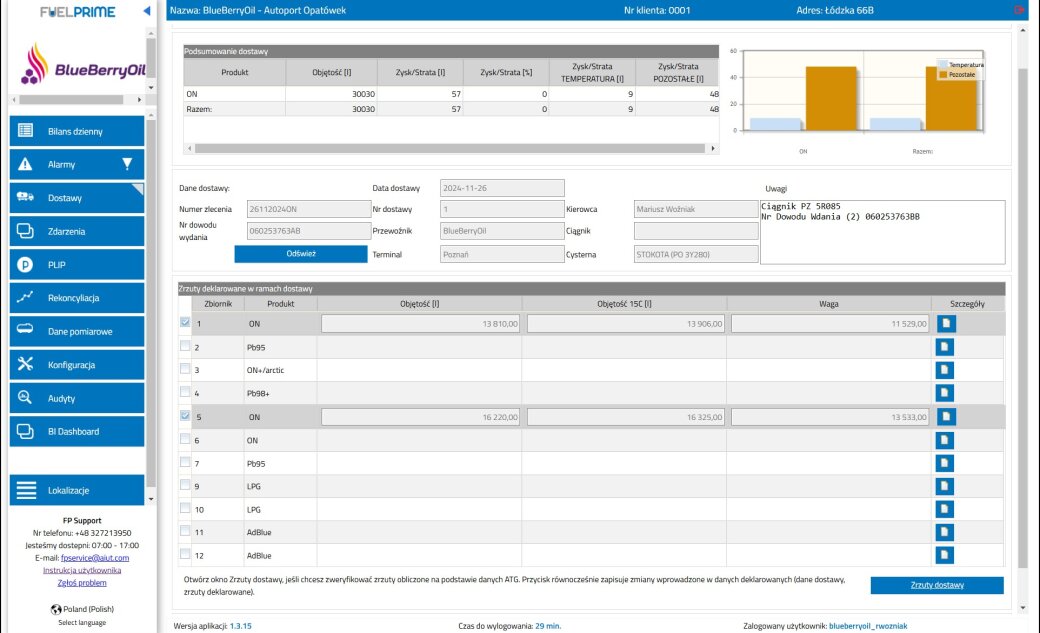Click sidebar menu scroll-down arrow
This screenshot has height=633, width=1040.
(x=151, y=499)
